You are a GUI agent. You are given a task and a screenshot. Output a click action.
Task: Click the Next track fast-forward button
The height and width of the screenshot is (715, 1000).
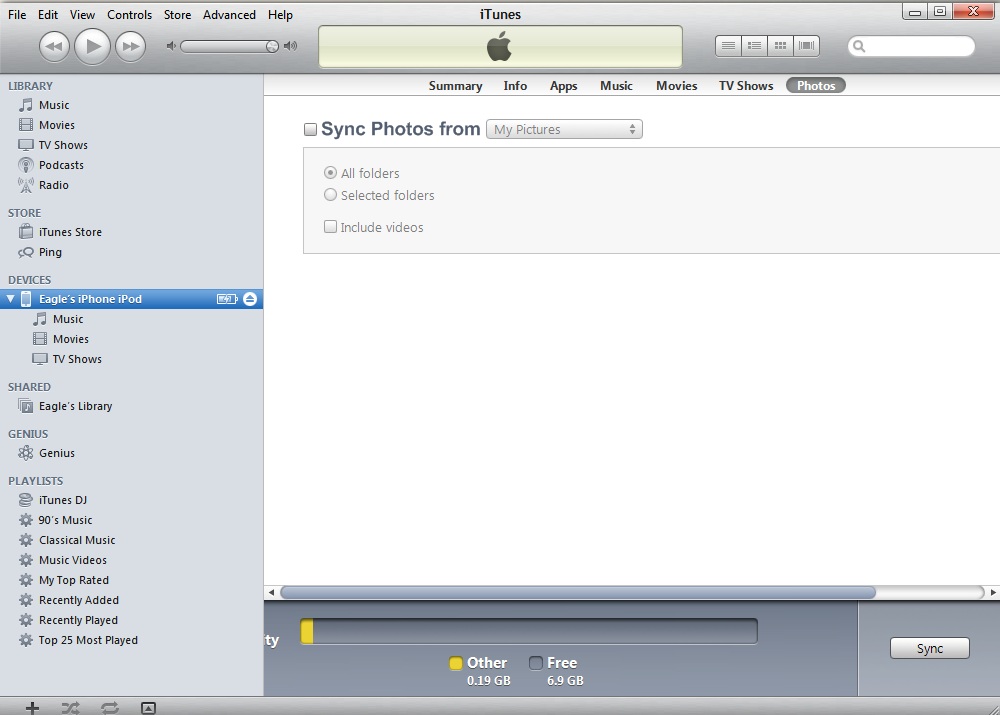point(131,47)
